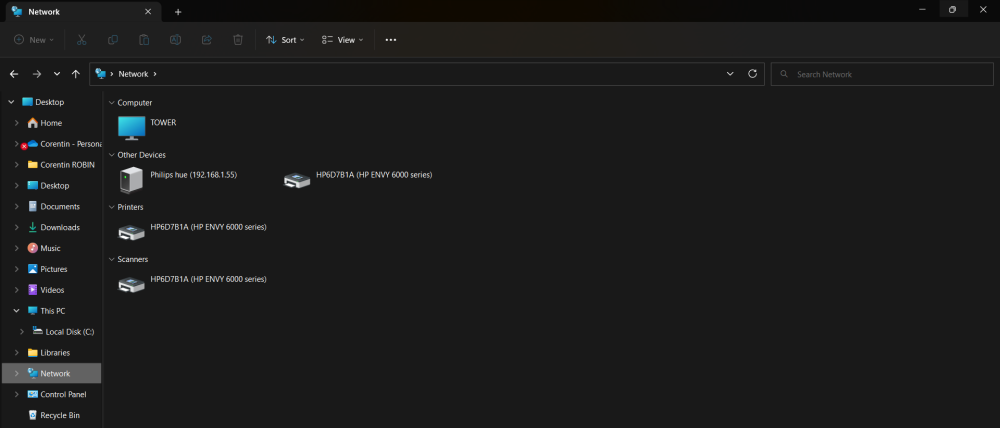Image resolution: width=1000 pixels, height=428 pixels.
Task: Expand the Home tree node
Action: [16, 123]
